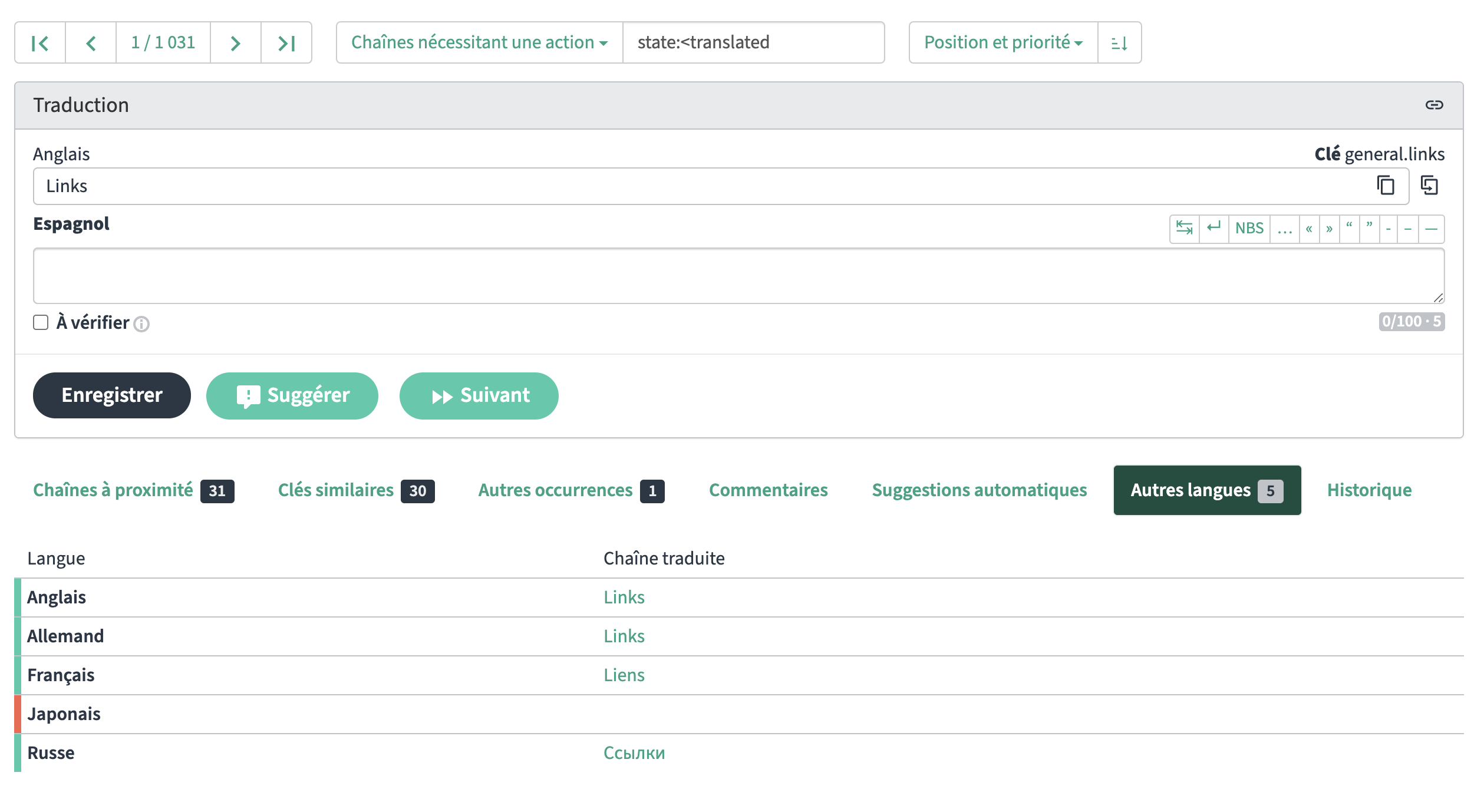Go to the previous string

pyautogui.click(x=91, y=42)
